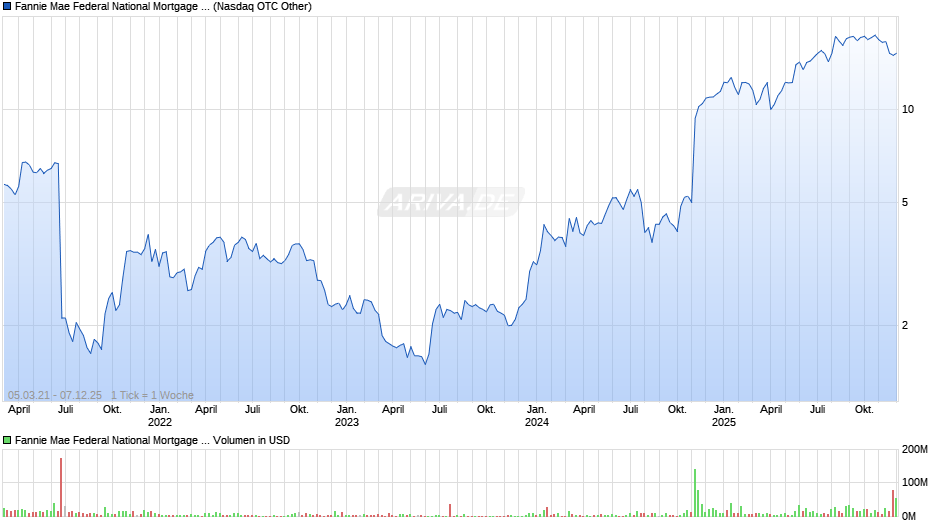Click the Fannie Mae price chart title
This screenshot has height=526, width=940.
163,7
